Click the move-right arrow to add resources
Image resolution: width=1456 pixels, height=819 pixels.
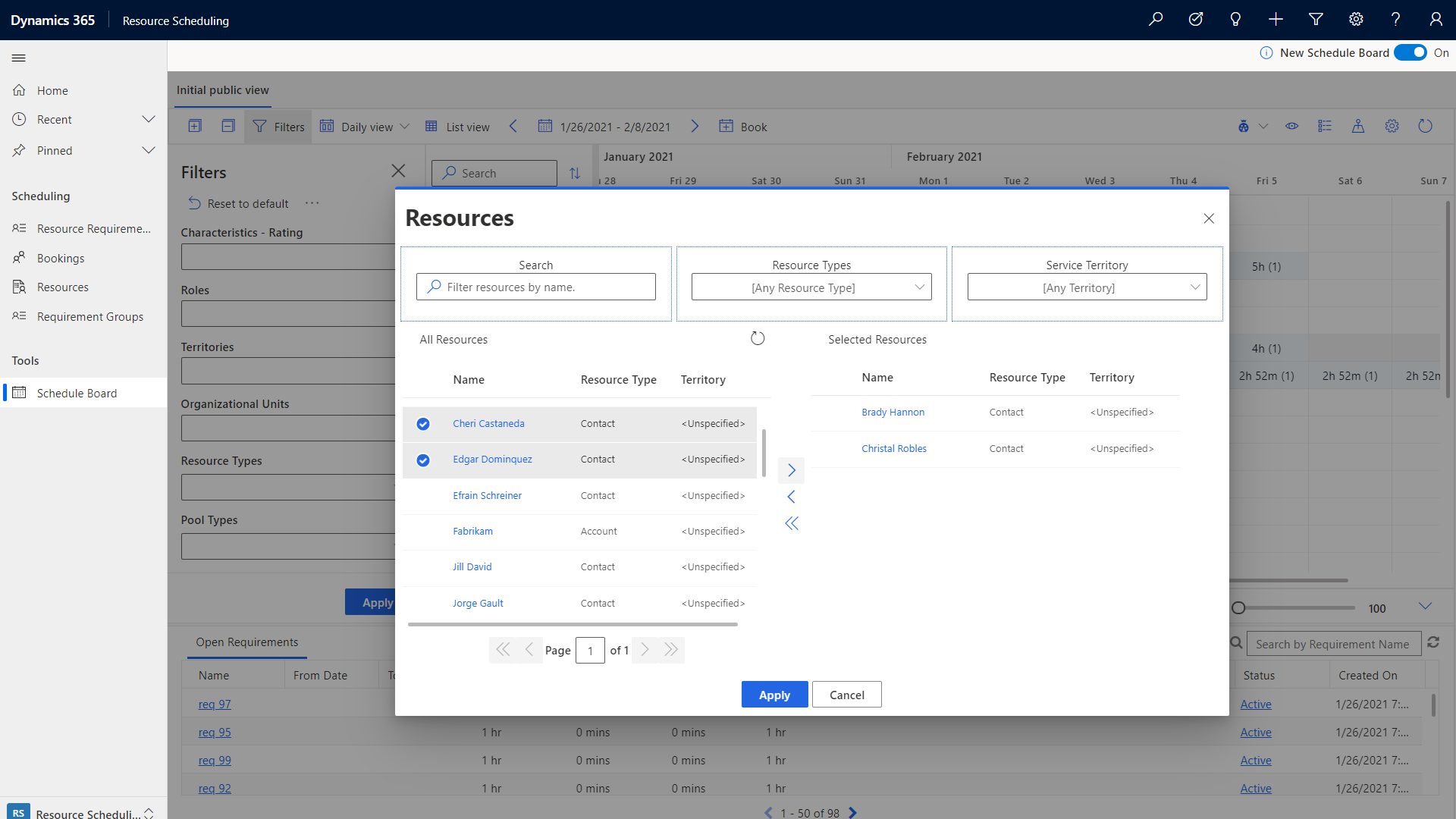click(x=791, y=470)
